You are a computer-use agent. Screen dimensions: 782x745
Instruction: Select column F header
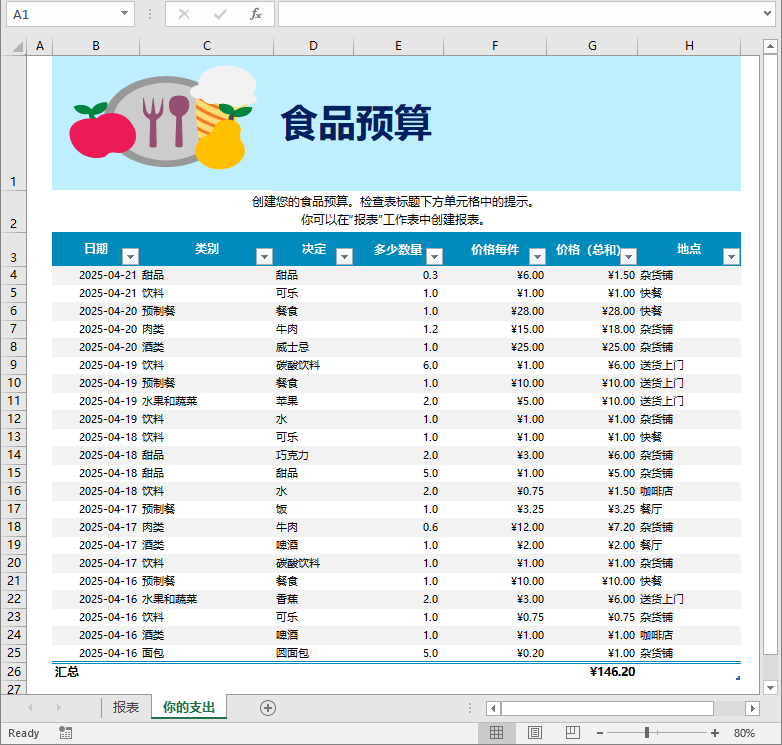(495, 46)
